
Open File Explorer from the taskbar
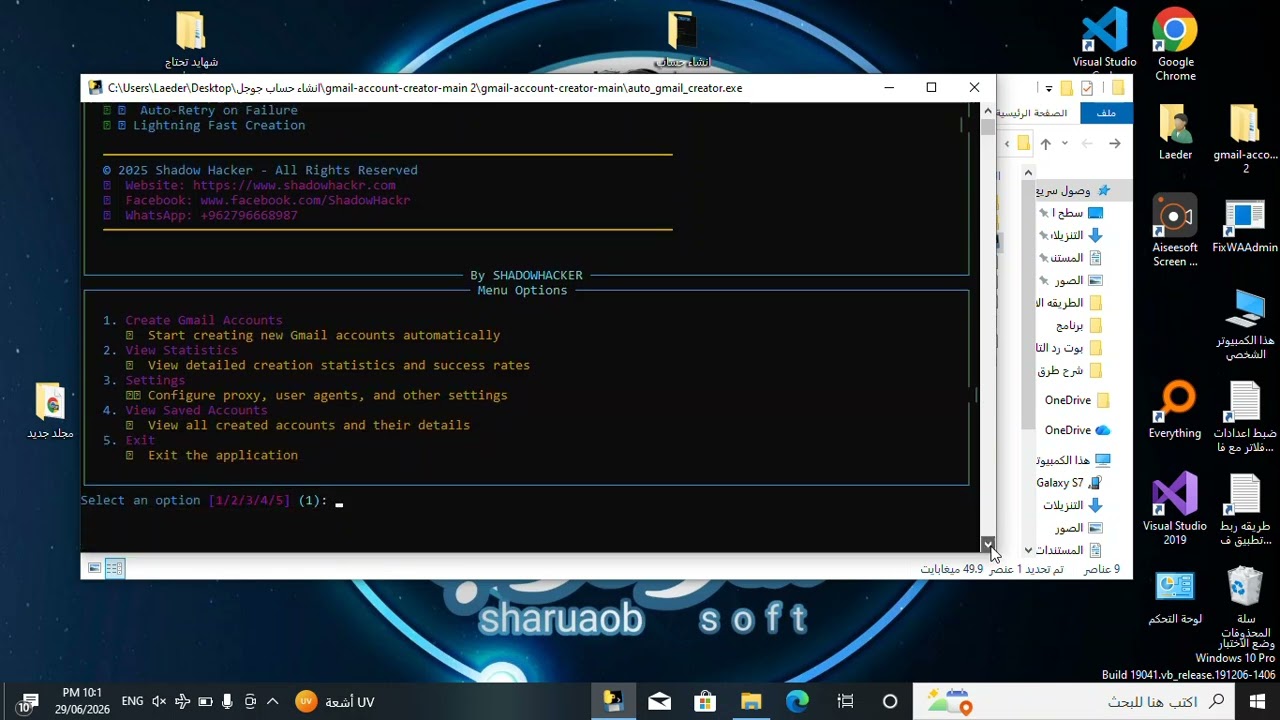click(751, 701)
